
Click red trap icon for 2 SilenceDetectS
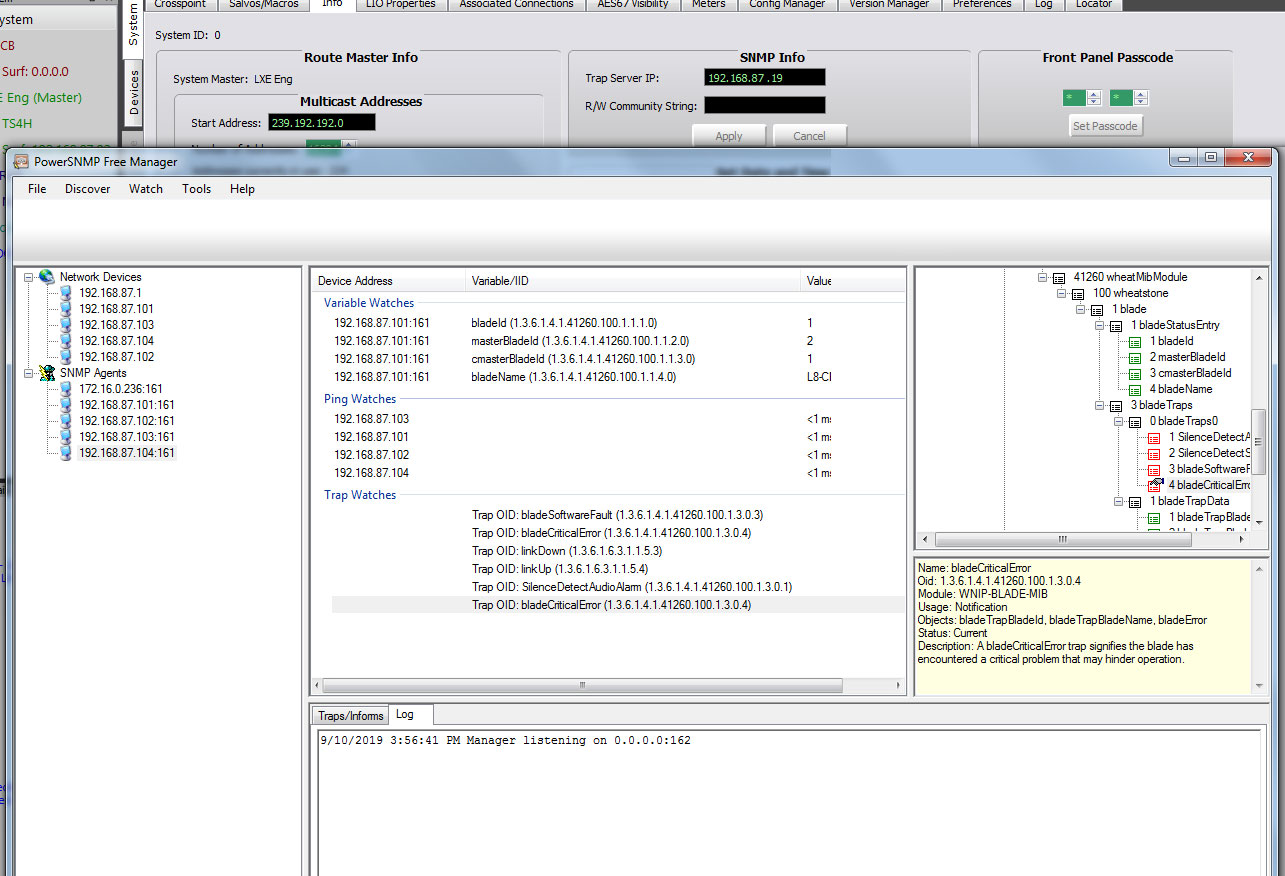[x=1154, y=453]
